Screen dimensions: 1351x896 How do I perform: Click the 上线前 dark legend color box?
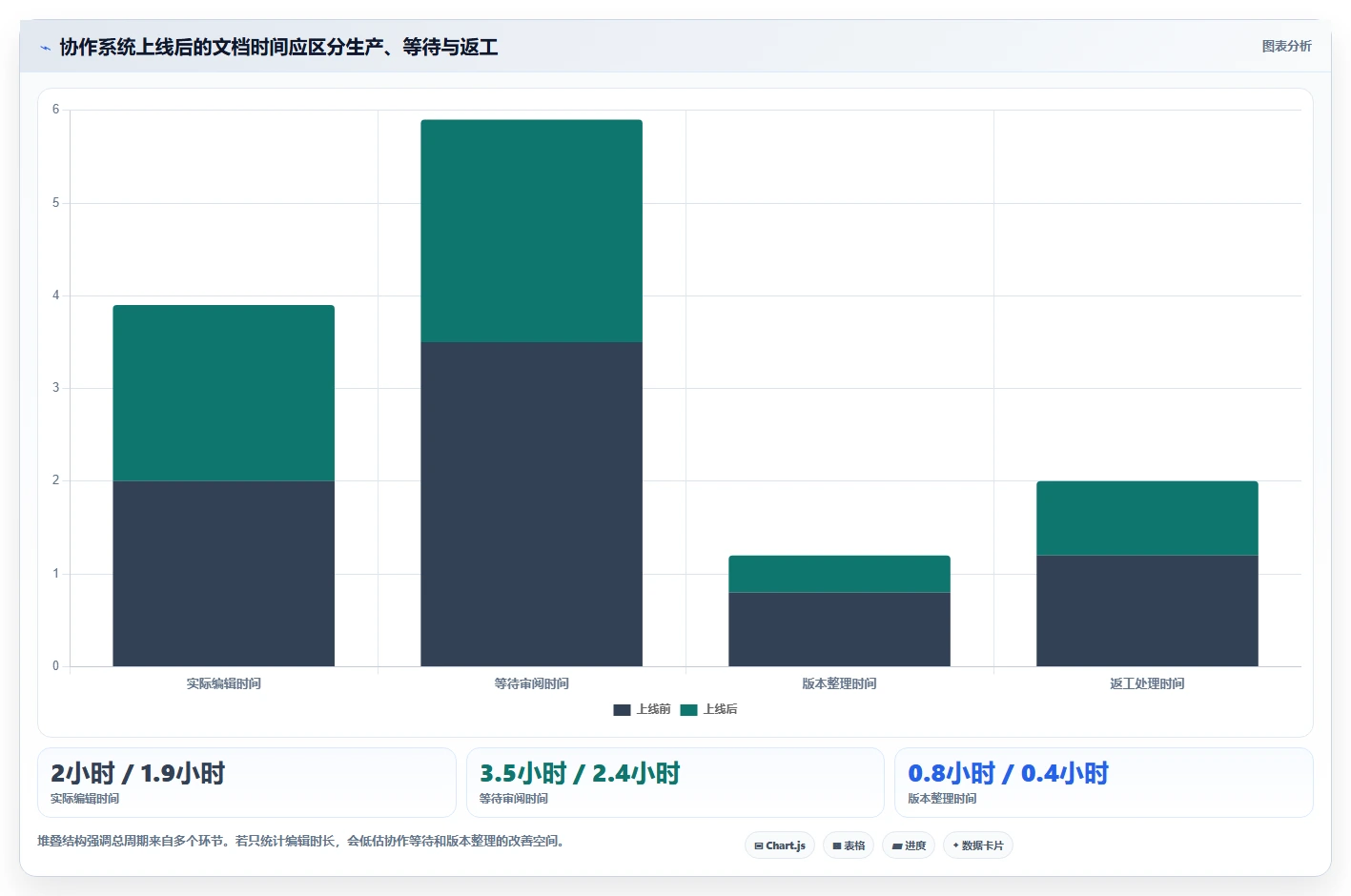point(622,710)
